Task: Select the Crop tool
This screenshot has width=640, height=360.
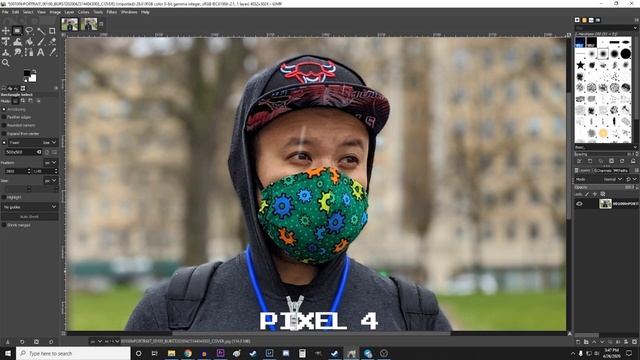Action: pyautogui.click(x=52, y=31)
